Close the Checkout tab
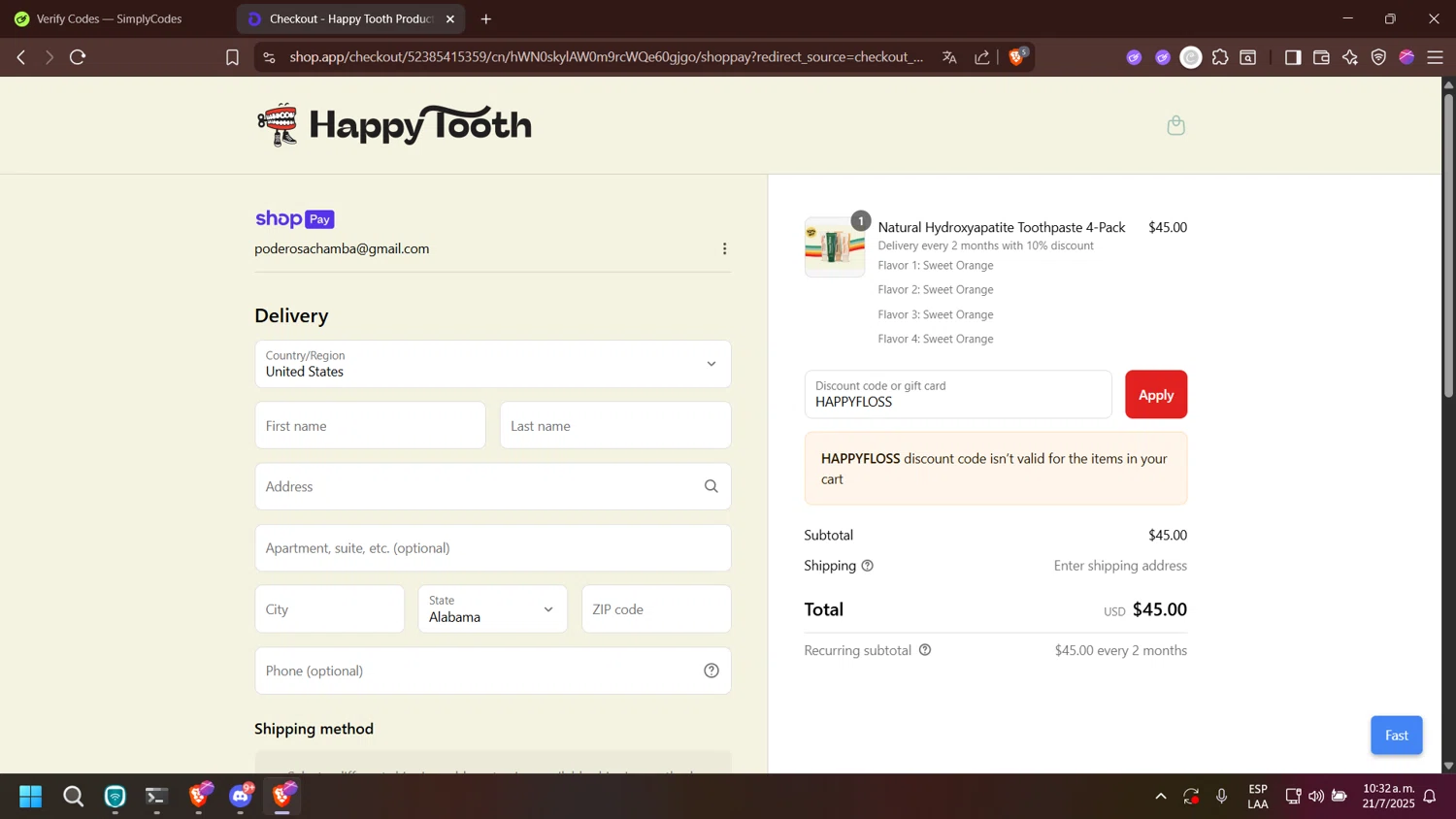The height and width of the screenshot is (819, 1456). tap(450, 18)
